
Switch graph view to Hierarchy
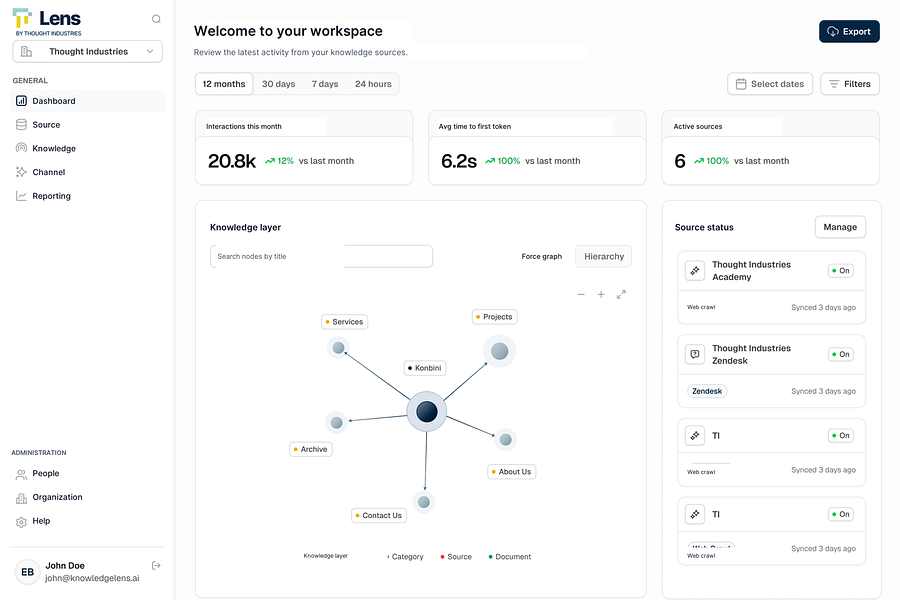click(604, 257)
